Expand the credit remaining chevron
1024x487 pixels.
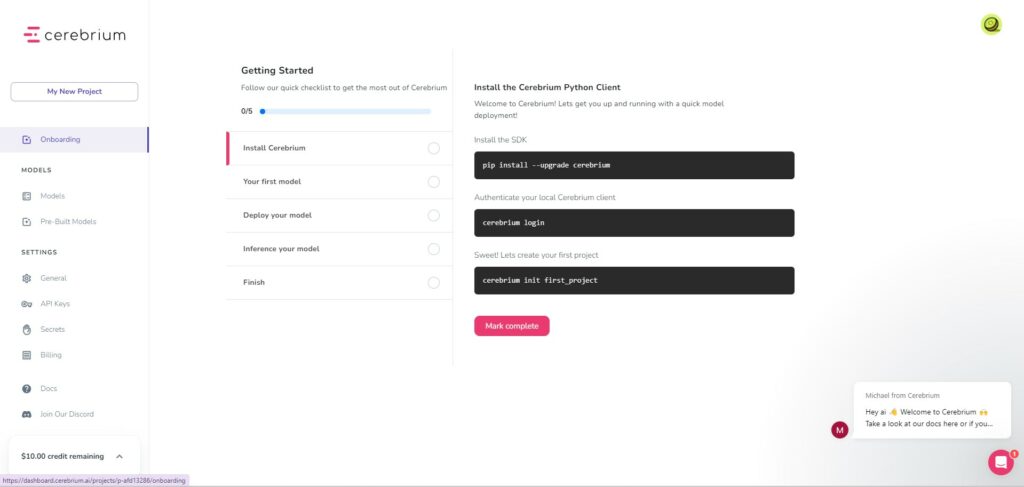click(x=119, y=457)
